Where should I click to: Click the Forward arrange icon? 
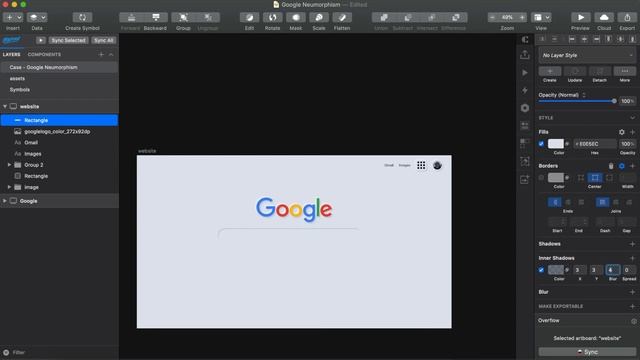point(131,17)
